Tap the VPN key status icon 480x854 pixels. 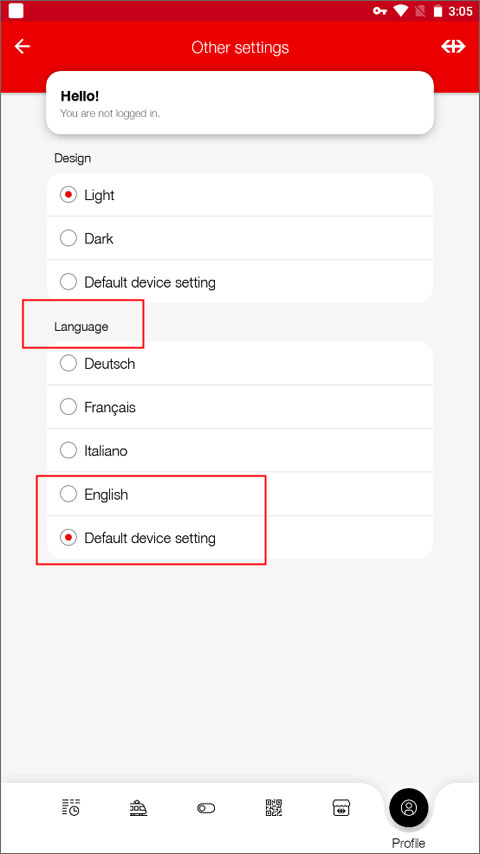pos(380,11)
